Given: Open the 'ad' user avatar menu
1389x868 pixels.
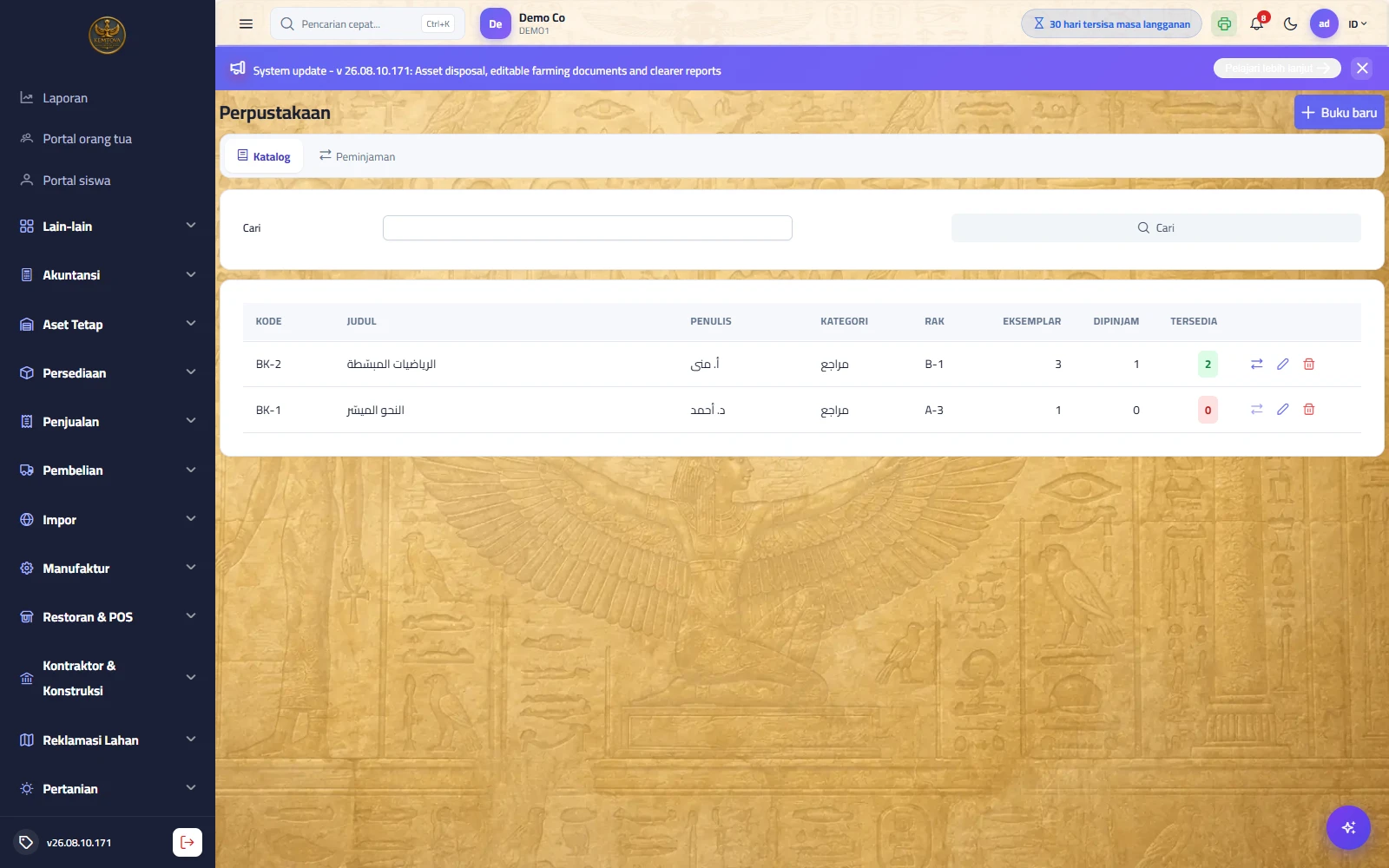Looking at the screenshot, I should click(1324, 24).
